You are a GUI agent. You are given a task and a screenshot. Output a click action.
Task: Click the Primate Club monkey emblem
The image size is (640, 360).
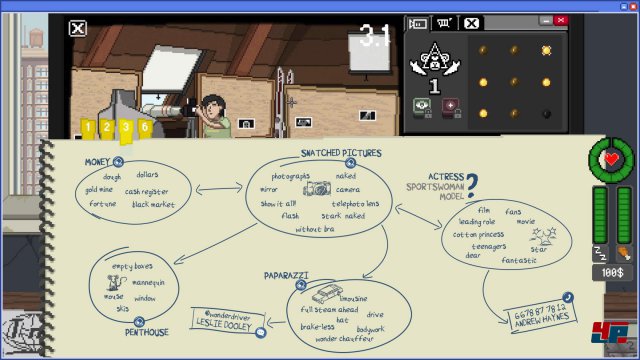pos(435,60)
